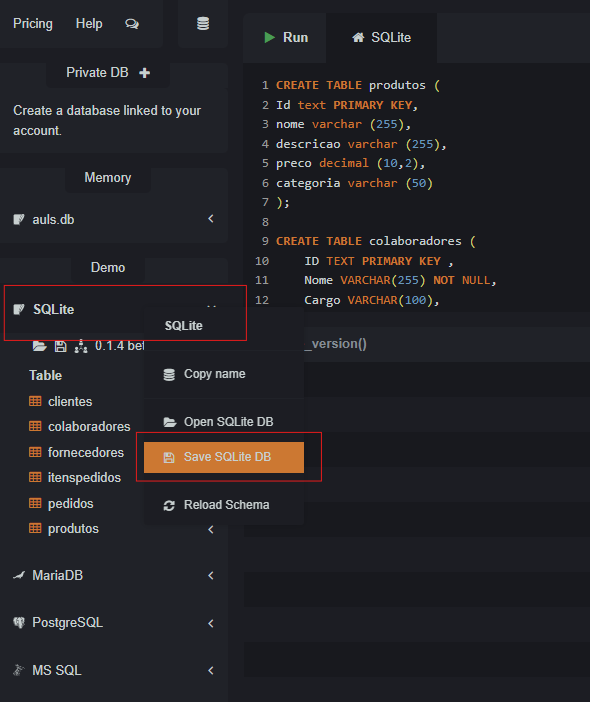The height and width of the screenshot is (702, 590).
Task: Click the Table heading in schema tree
Action: click(46, 375)
